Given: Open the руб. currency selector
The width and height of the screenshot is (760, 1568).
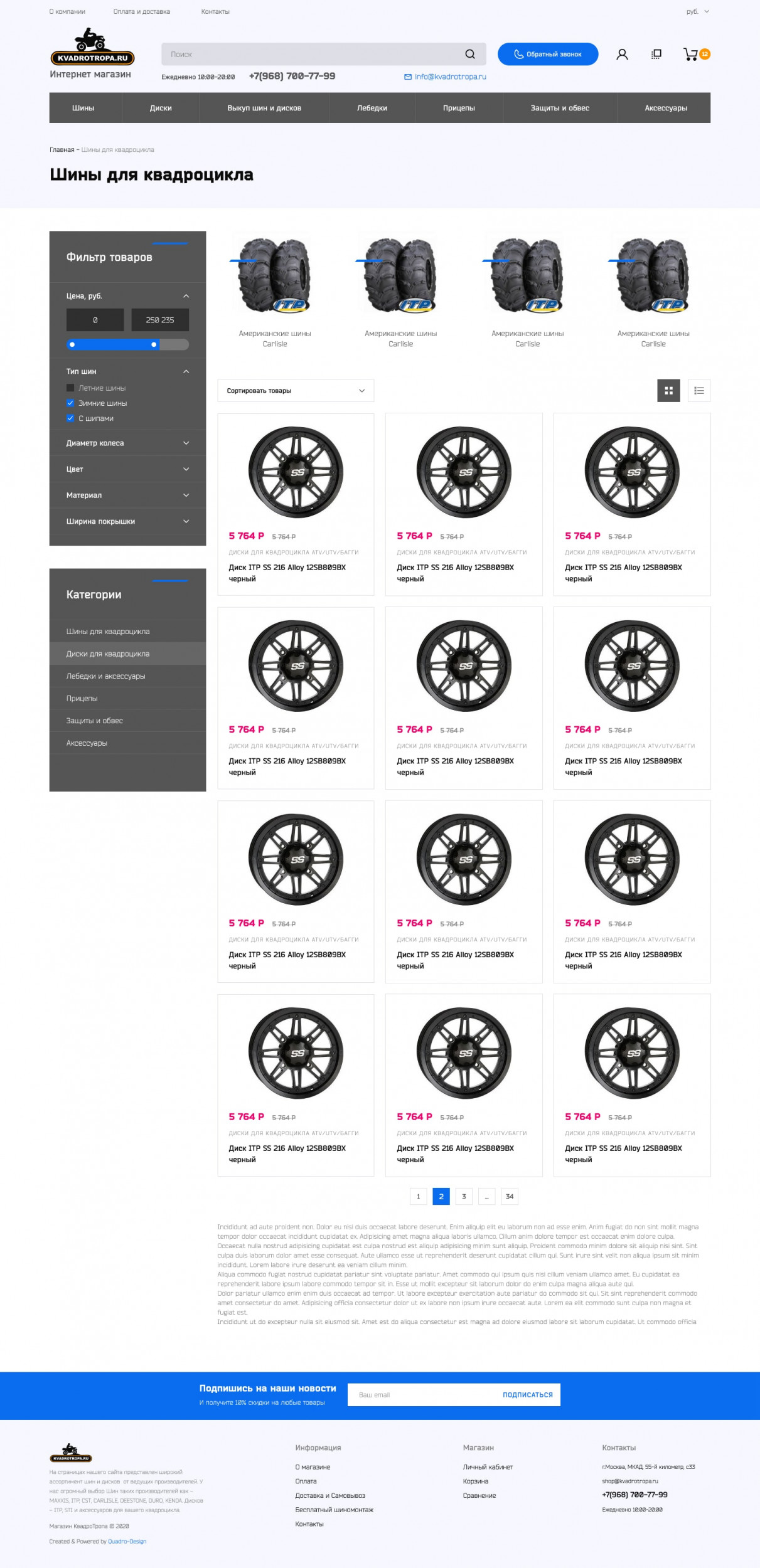Looking at the screenshot, I should coord(698,12).
